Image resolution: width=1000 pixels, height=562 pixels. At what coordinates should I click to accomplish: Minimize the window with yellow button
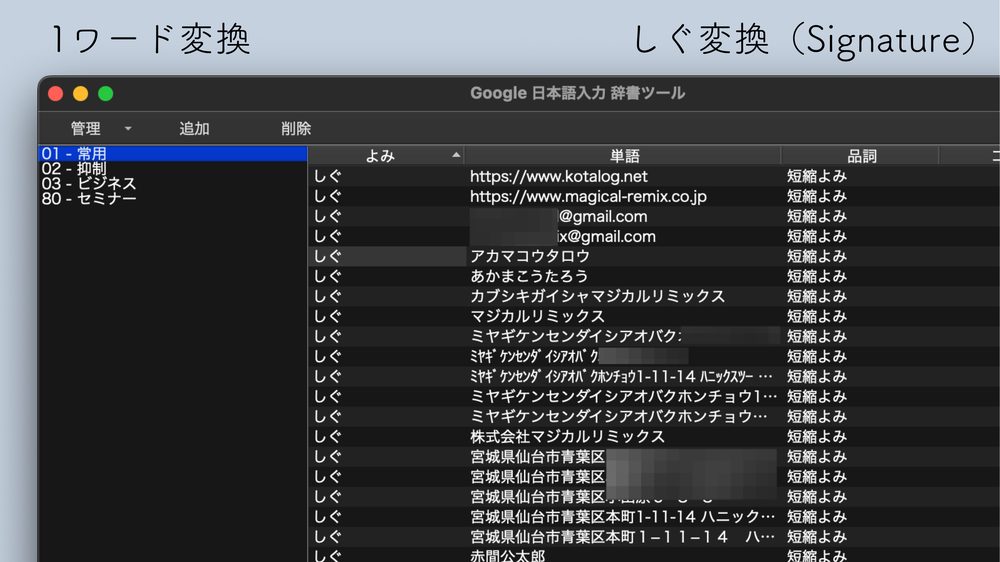click(80, 94)
